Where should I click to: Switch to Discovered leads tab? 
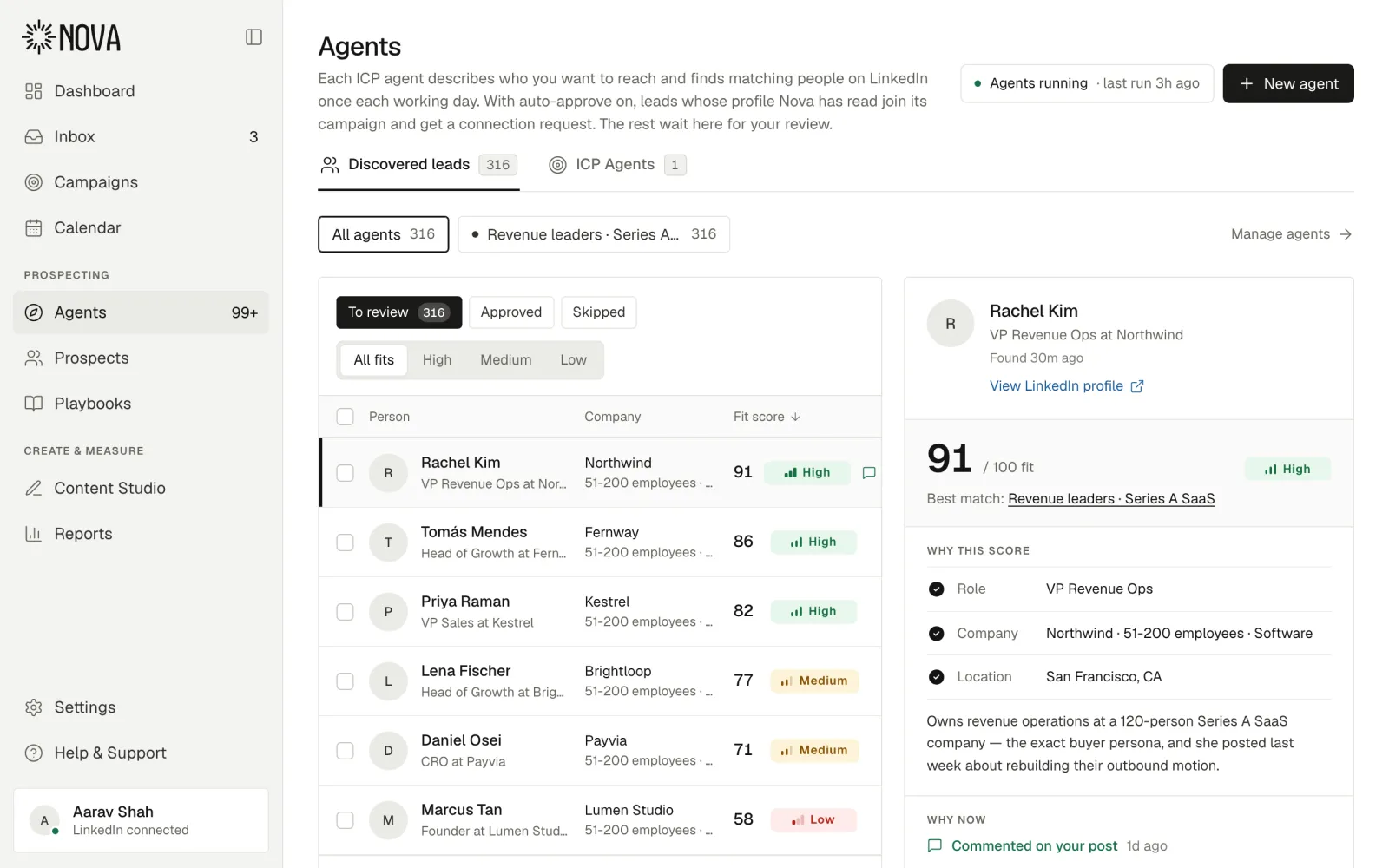pos(418,165)
